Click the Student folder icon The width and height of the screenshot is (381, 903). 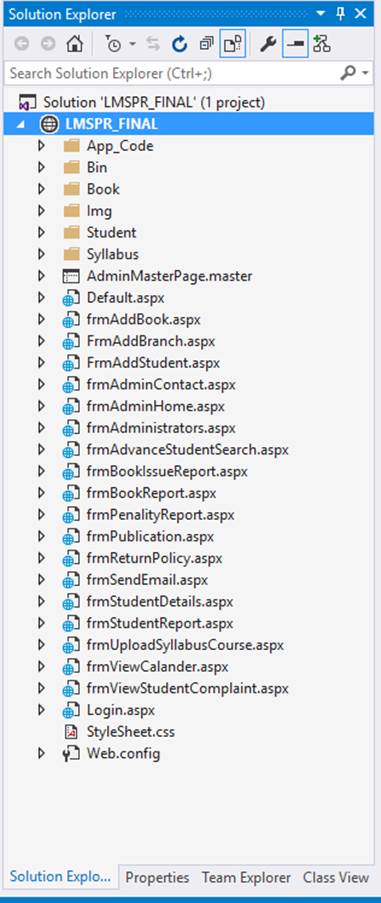71,233
